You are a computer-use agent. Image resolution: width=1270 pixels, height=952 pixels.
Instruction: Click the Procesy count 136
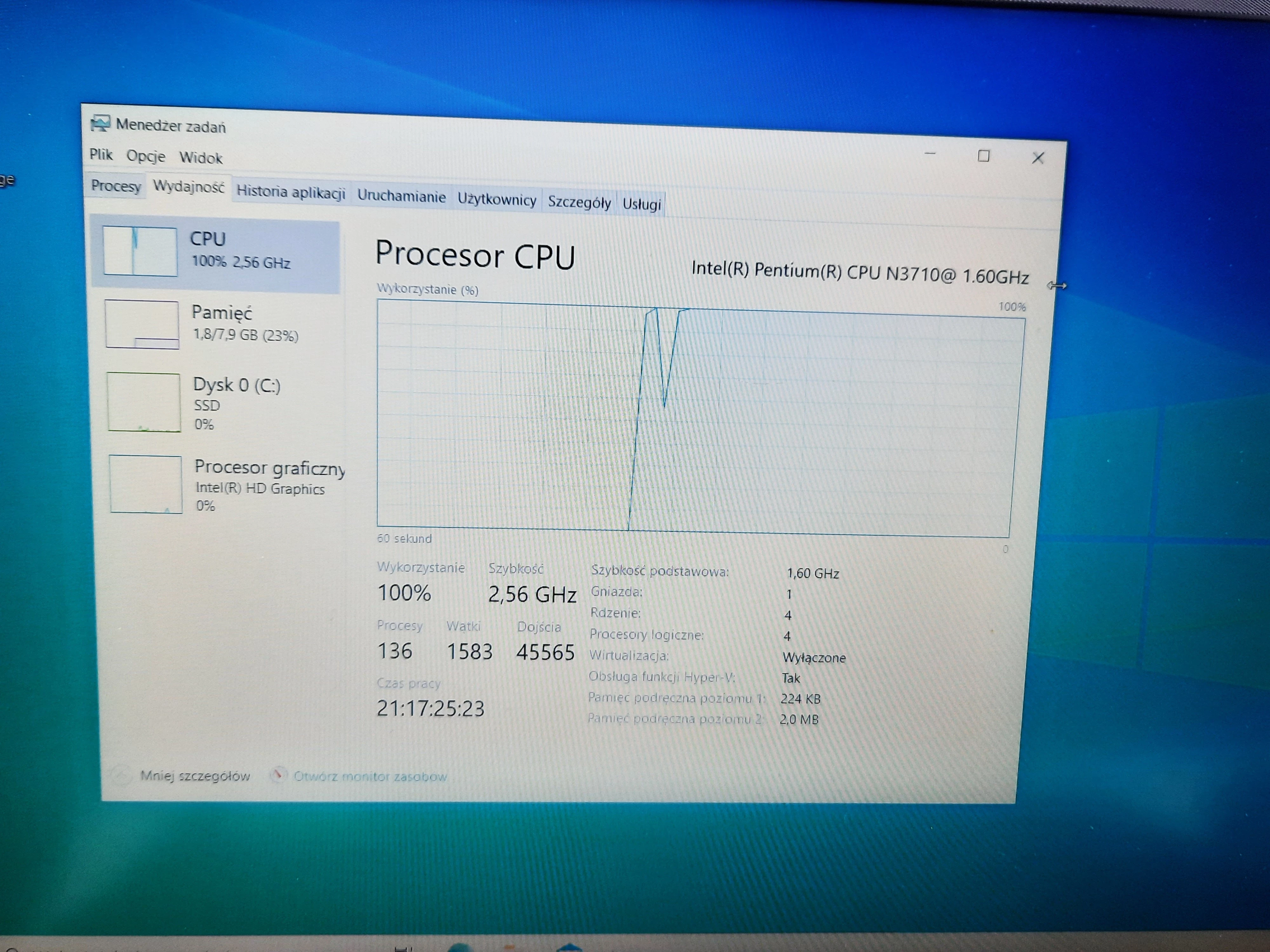click(x=394, y=651)
